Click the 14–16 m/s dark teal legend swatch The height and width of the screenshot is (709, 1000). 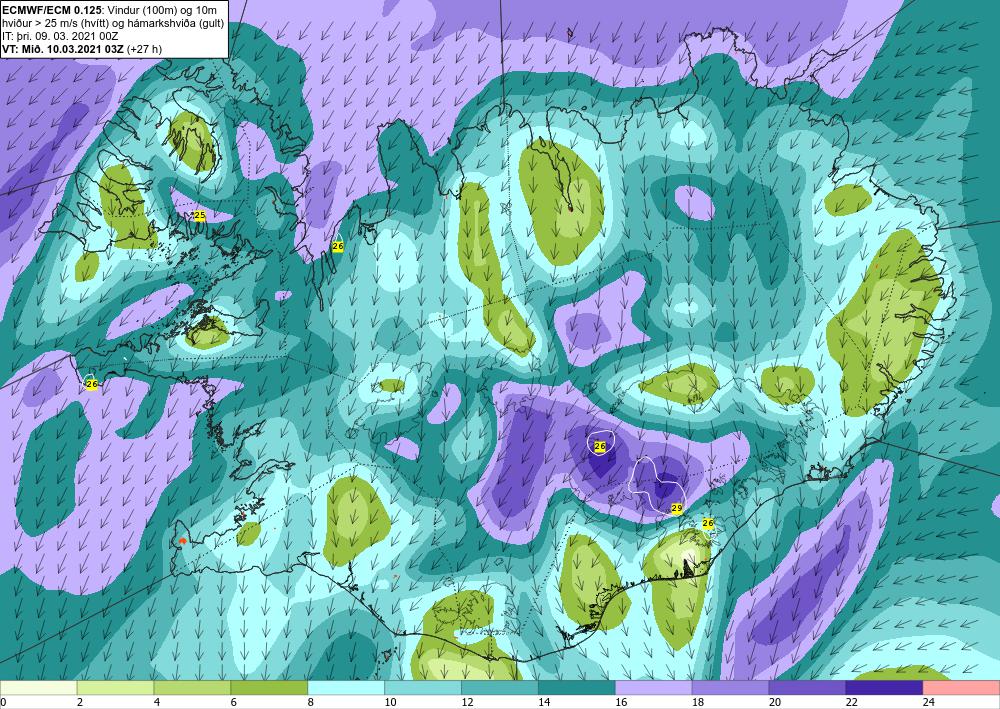(577, 688)
